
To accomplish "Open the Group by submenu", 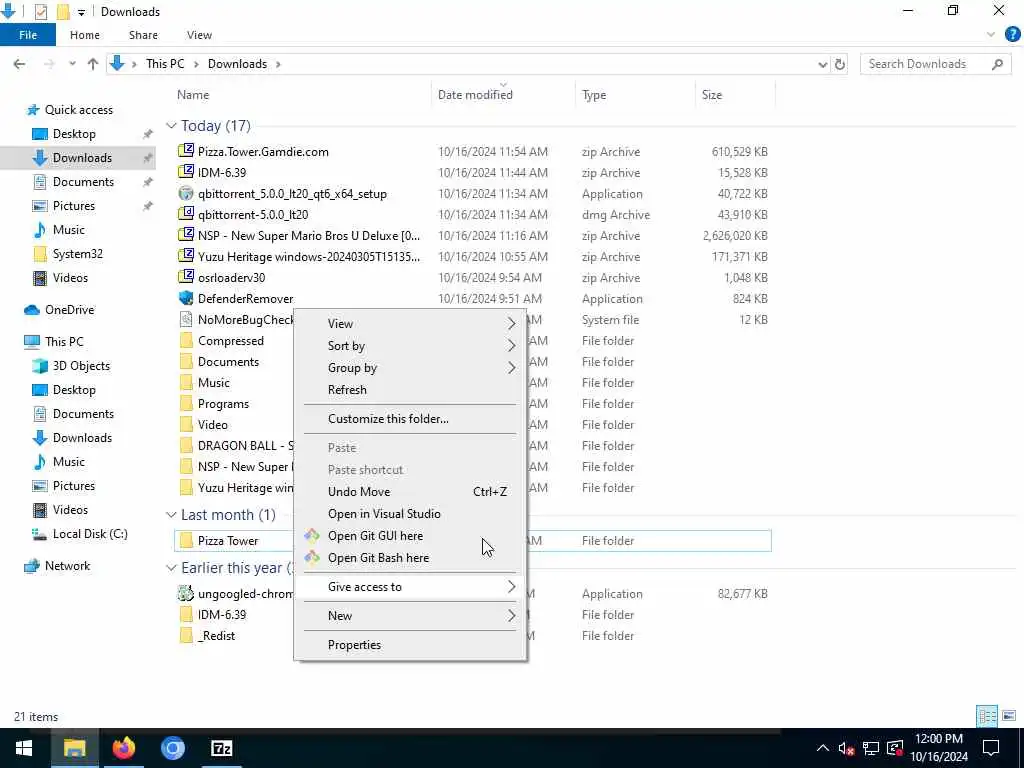I will 410,368.
